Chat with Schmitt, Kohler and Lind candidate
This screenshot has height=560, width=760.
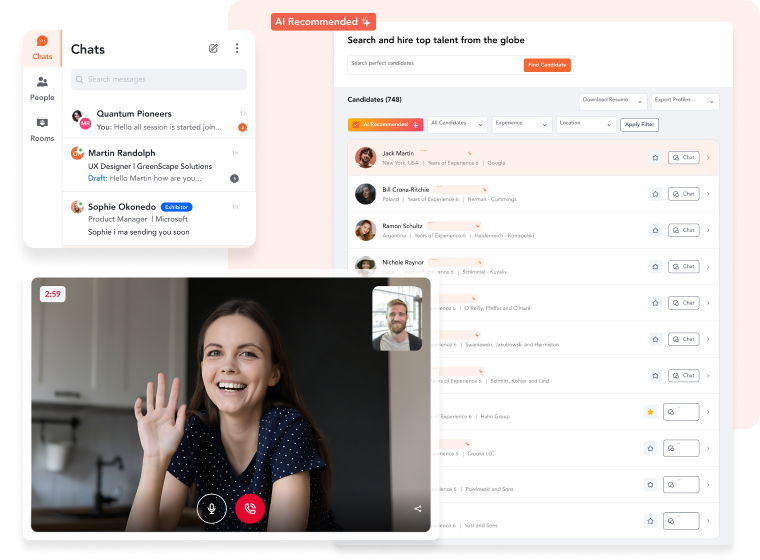point(683,376)
